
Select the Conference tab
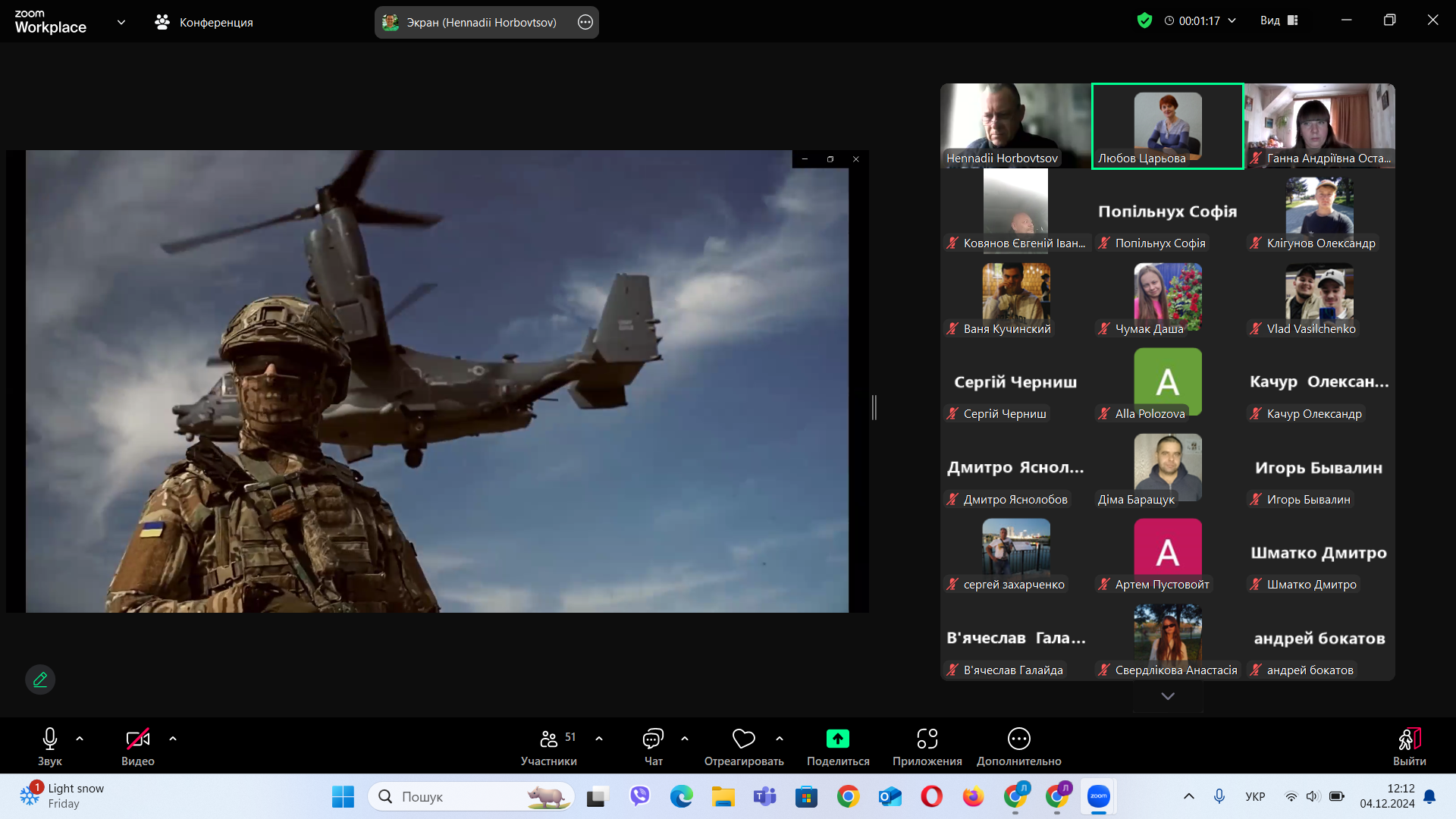[204, 22]
